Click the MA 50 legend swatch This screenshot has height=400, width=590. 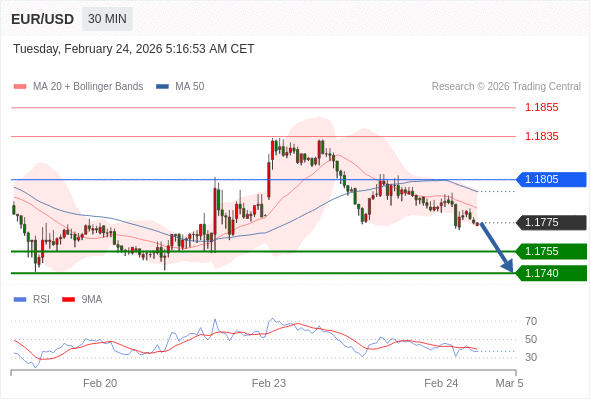click(x=162, y=87)
